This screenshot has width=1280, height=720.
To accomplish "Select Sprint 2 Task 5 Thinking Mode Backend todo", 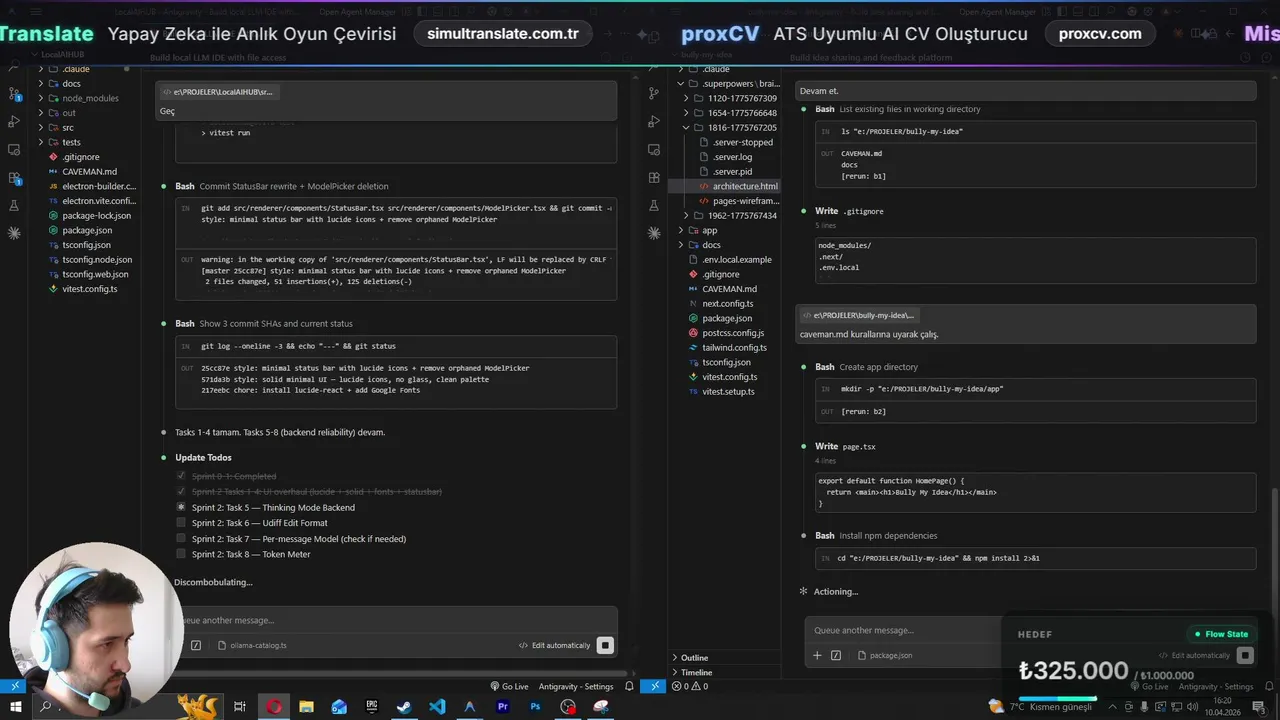I will coord(181,507).
